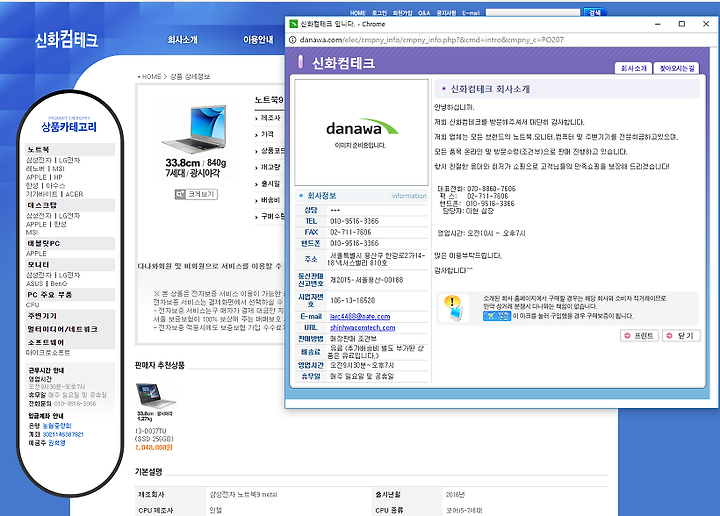Open the PC 주요 부품 category heading
Image resolution: width=720 pixels, height=516 pixels.
tap(50, 295)
